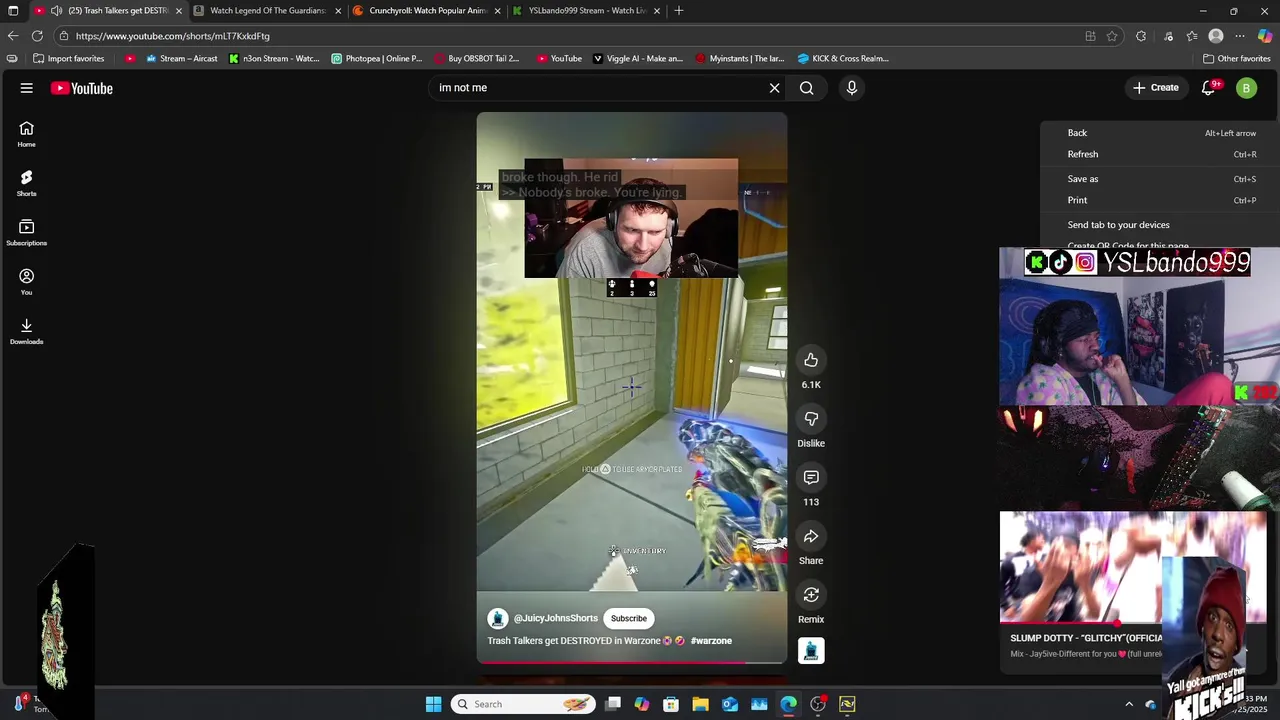Add this page to favorites star
Viewport: 1280px width, 720px height.
coord(1112,36)
